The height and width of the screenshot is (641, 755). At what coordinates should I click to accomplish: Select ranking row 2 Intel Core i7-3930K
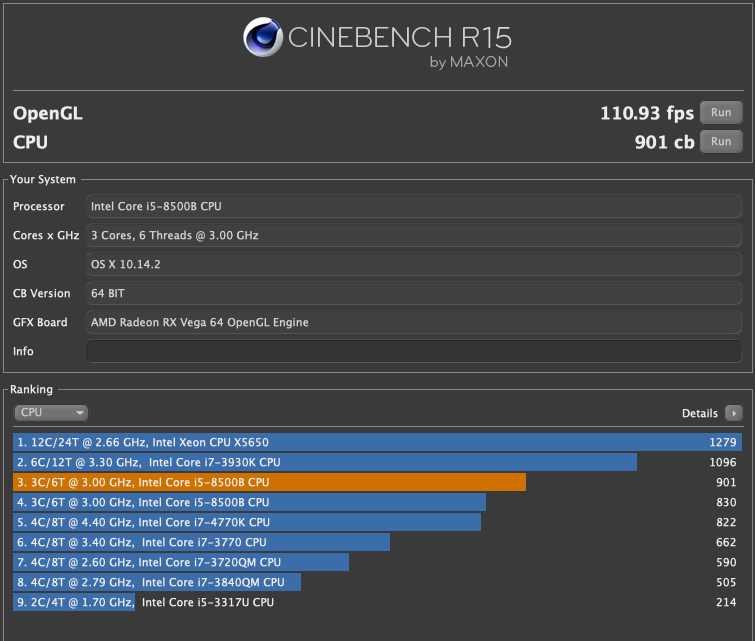(x=378, y=462)
